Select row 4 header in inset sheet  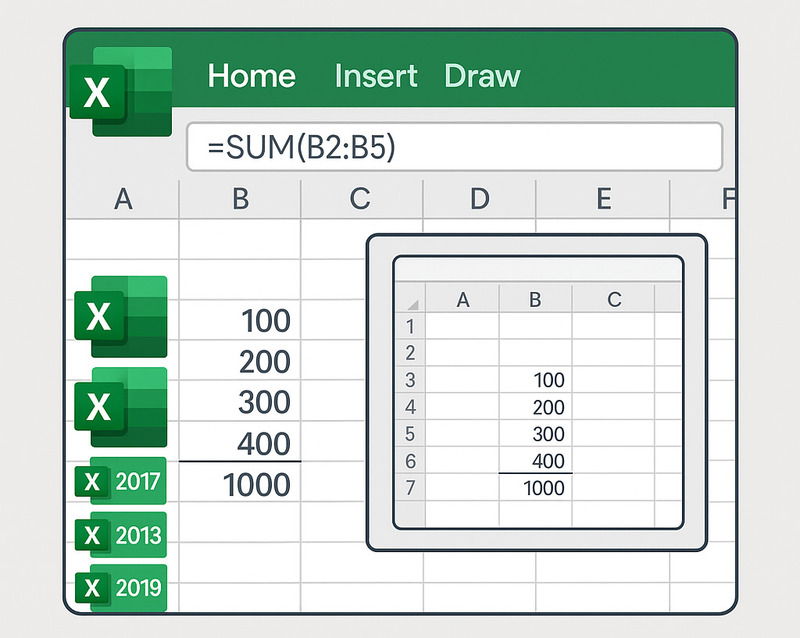click(x=410, y=407)
